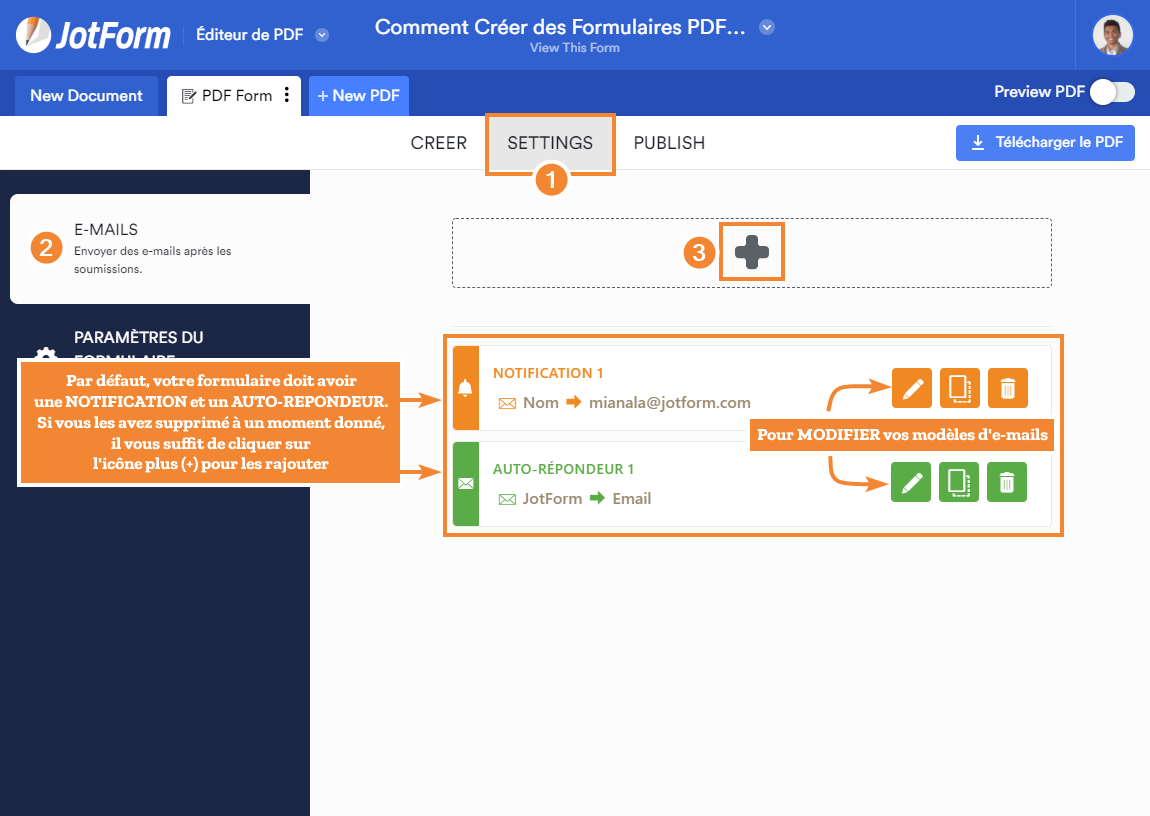This screenshot has width=1150, height=816.
Task: Select the AUTO-RÉPONDEUR 1 title
Action: tap(563, 469)
